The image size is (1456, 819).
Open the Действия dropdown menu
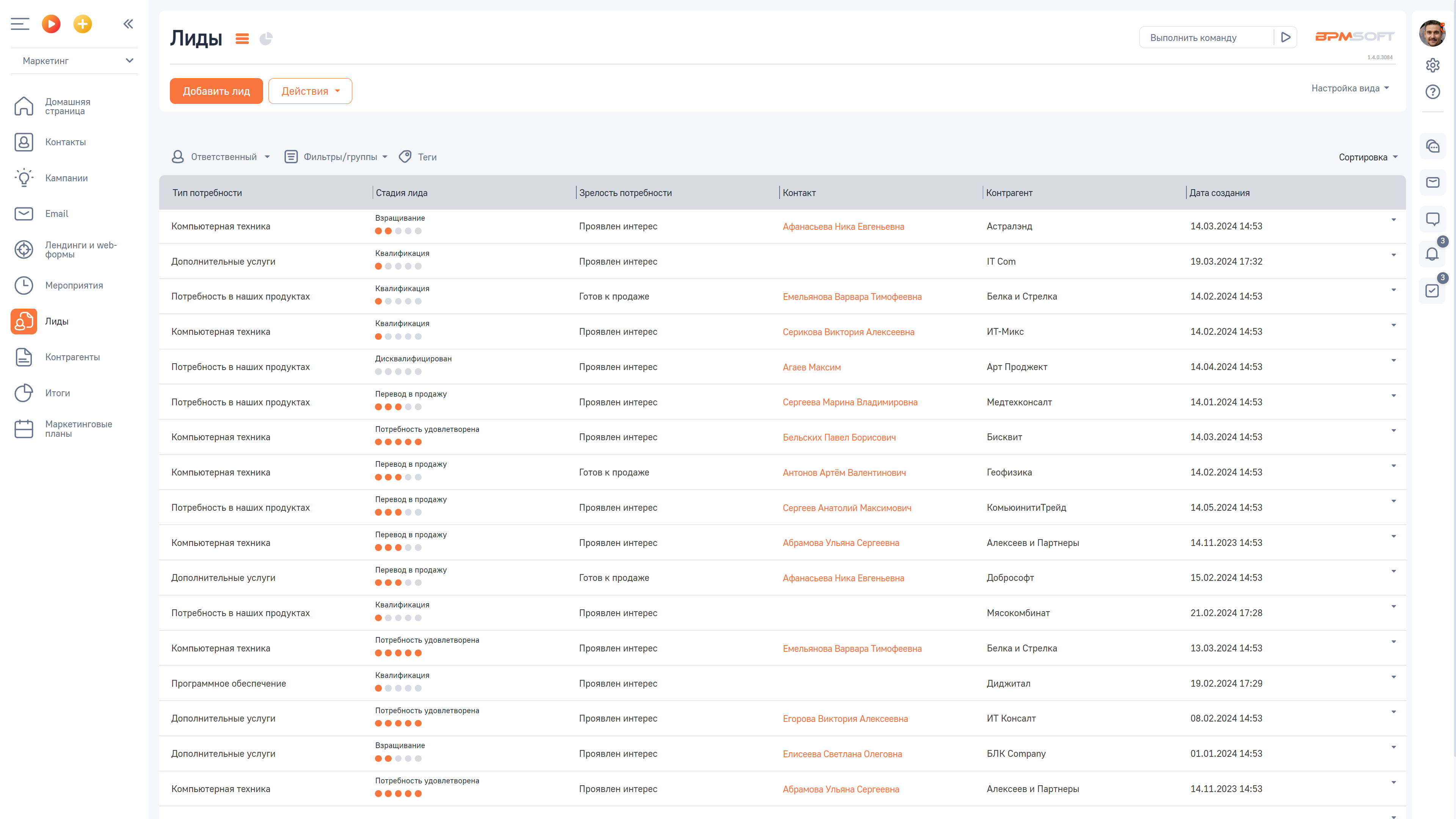pyautogui.click(x=310, y=91)
